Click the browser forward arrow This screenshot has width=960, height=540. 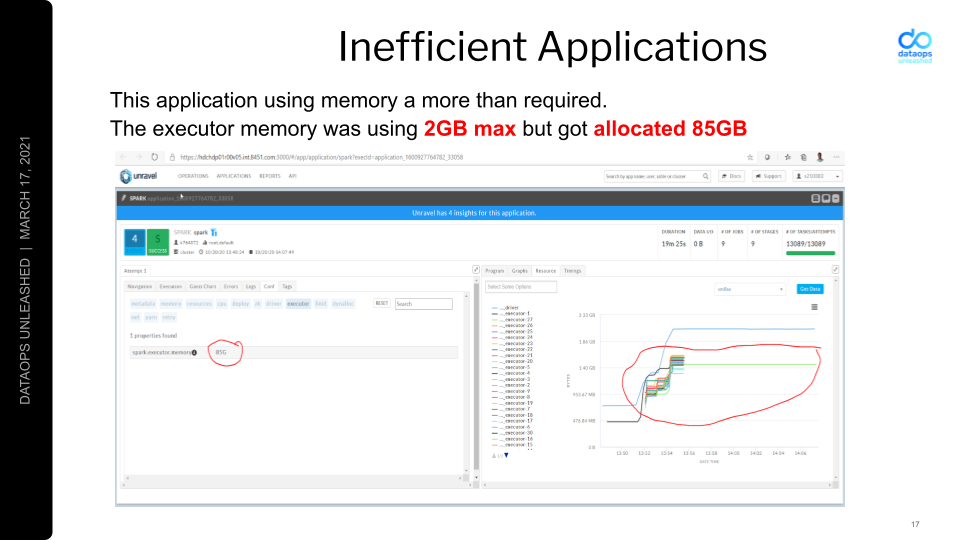(x=138, y=157)
